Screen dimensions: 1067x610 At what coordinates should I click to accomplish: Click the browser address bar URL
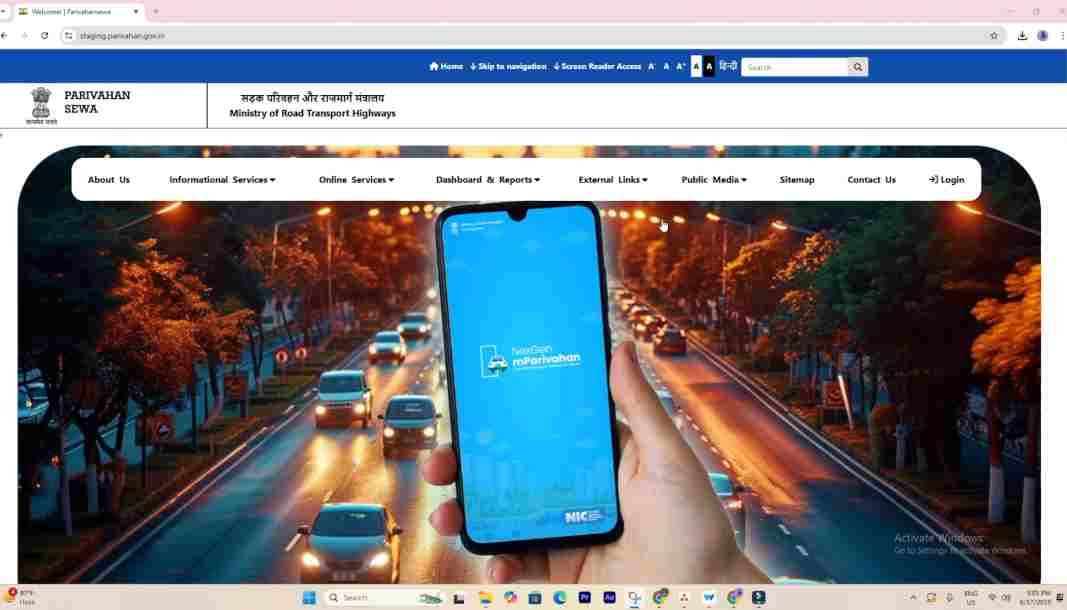click(x=122, y=35)
